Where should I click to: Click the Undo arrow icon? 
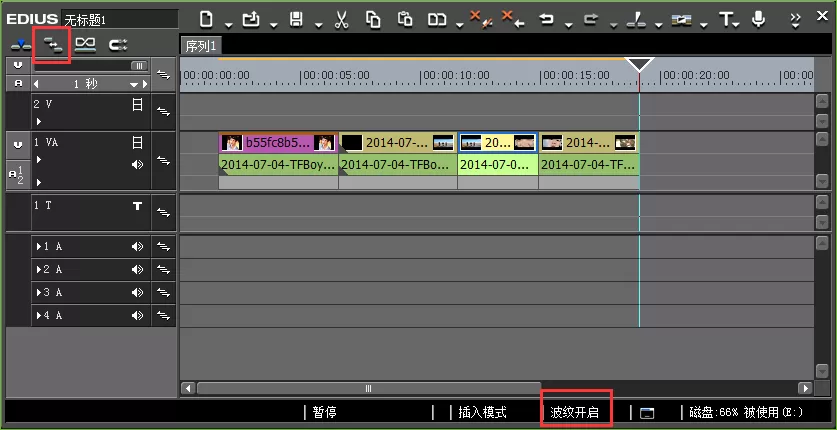[x=547, y=20]
